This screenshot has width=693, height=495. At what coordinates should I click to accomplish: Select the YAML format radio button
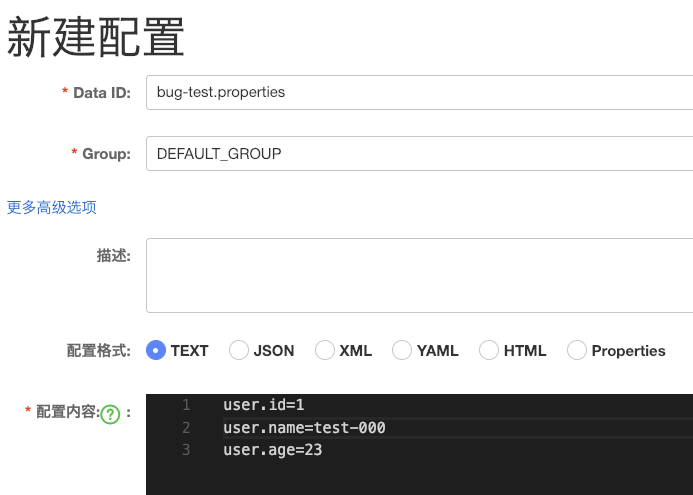click(x=402, y=350)
